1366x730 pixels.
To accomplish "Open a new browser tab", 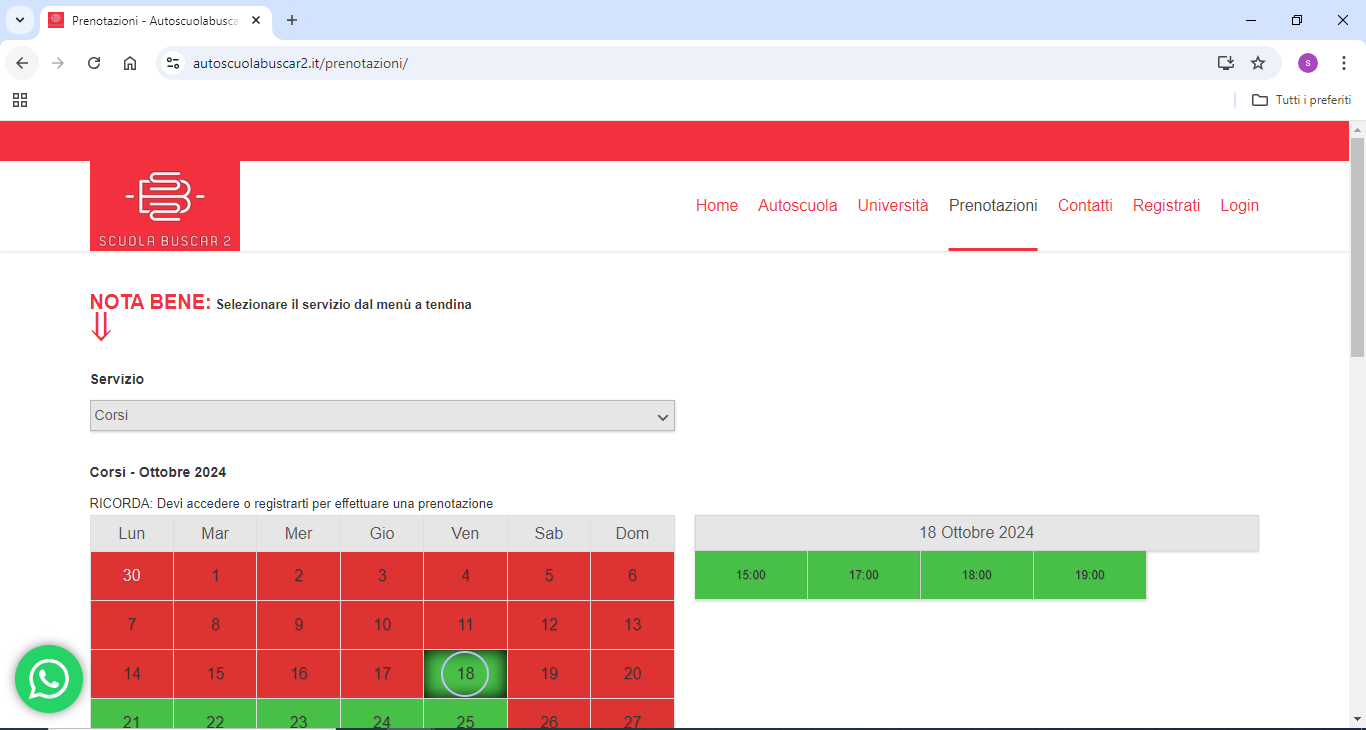I will (x=292, y=20).
